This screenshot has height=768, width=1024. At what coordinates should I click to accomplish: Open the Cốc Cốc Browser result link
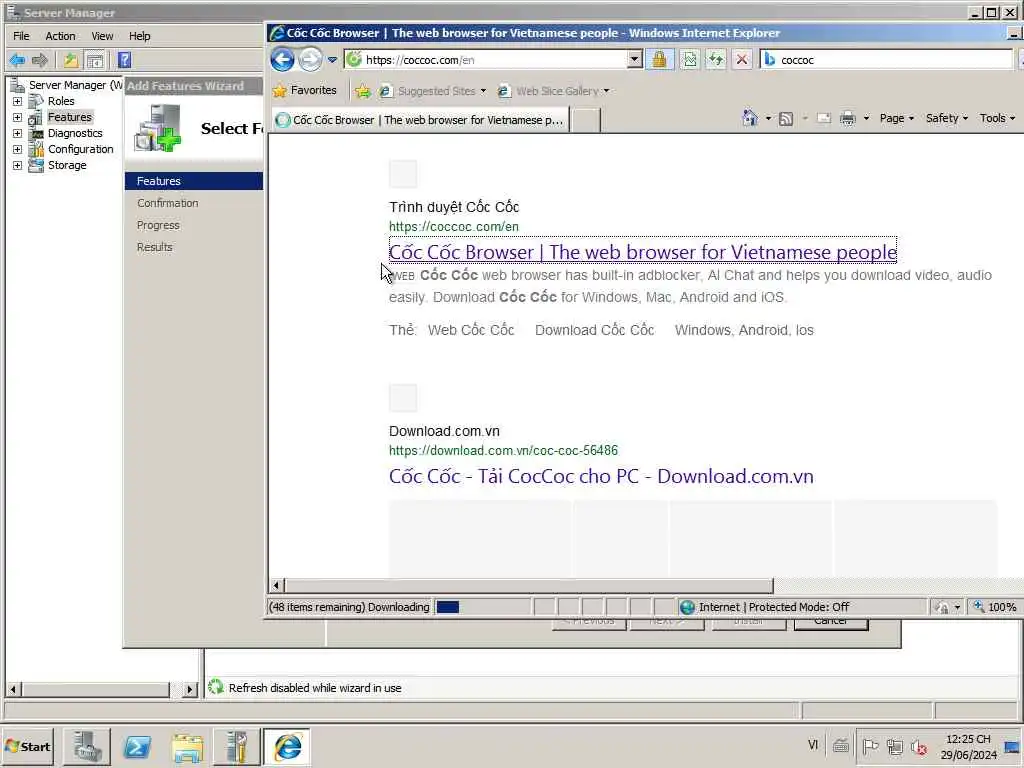pos(643,252)
